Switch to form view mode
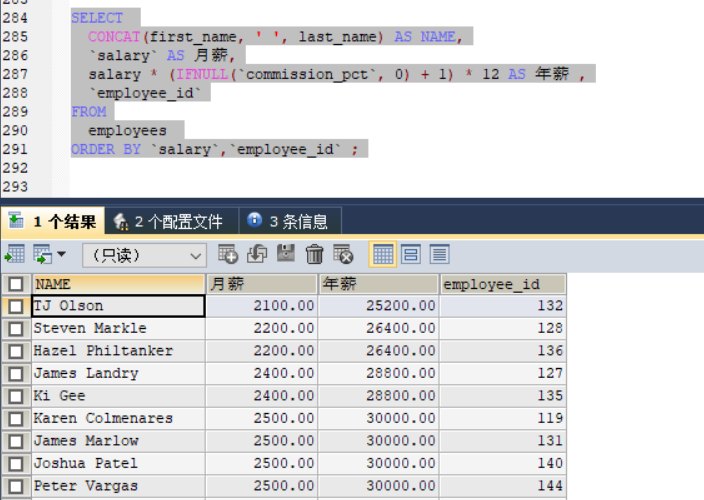 tap(411, 254)
